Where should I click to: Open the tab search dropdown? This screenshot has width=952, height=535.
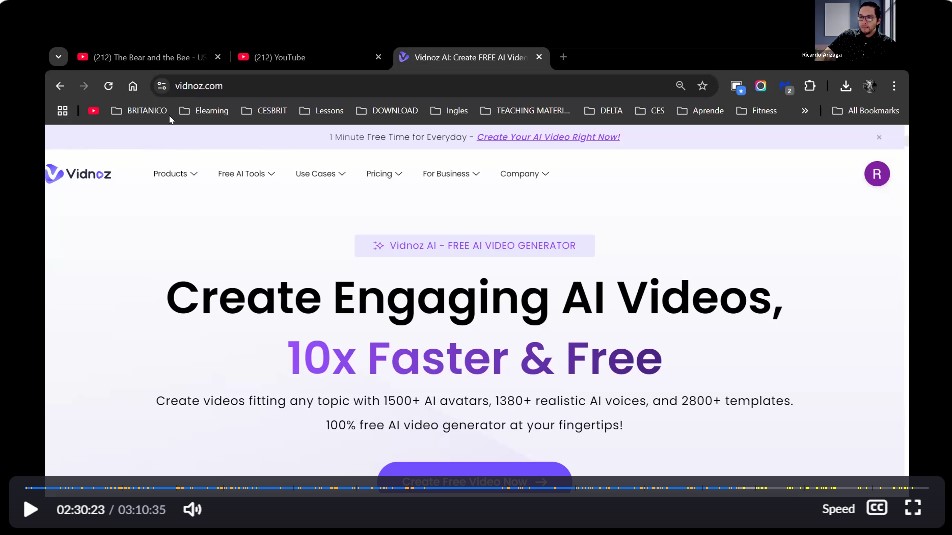(x=58, y=57)
